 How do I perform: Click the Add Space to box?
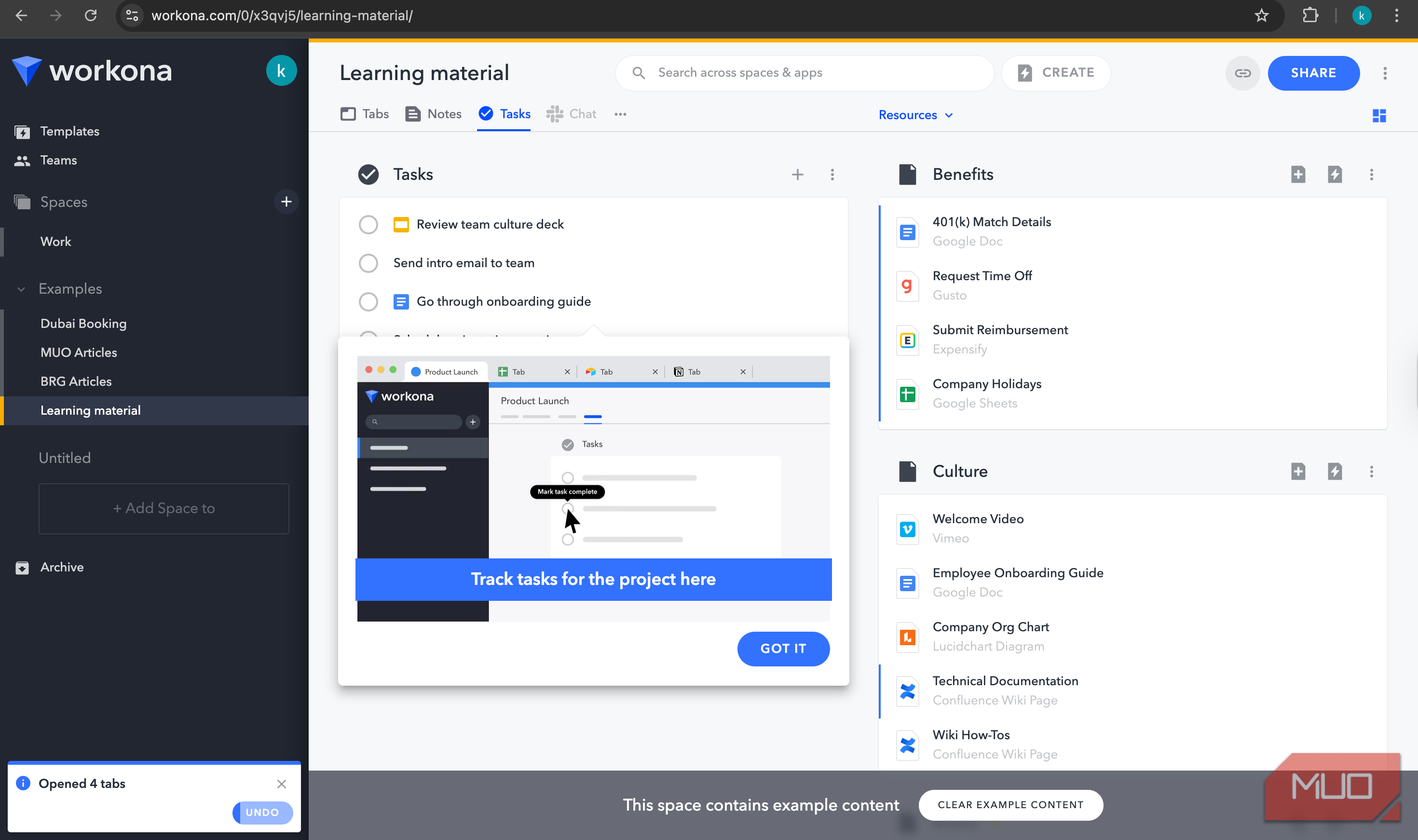(x=164, y=508)
